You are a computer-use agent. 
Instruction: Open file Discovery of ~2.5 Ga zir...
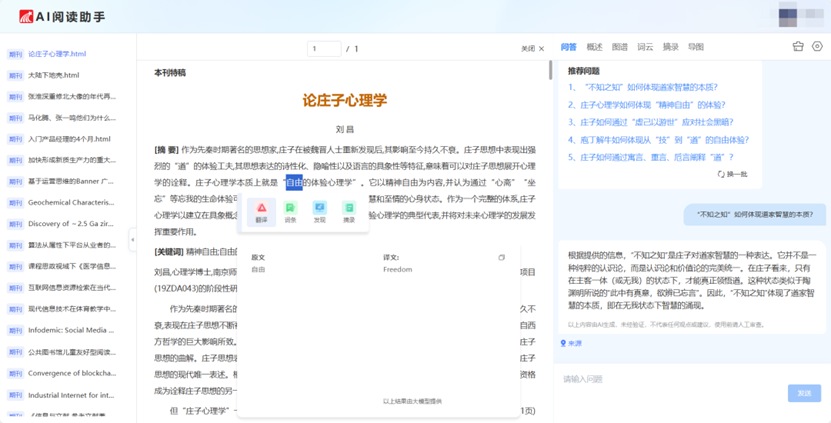point(72,224)
